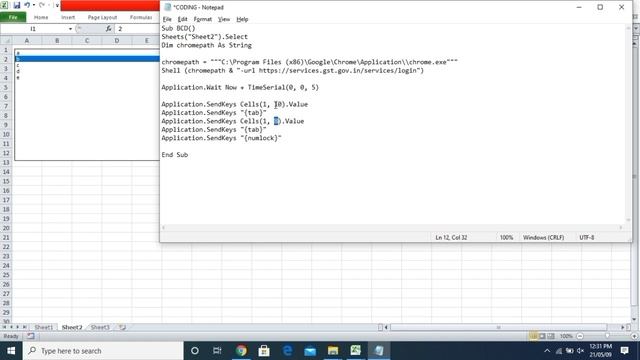Open Cortana circle icon
The height and width of the screenshot is (360, 640).
coord(195,351)
